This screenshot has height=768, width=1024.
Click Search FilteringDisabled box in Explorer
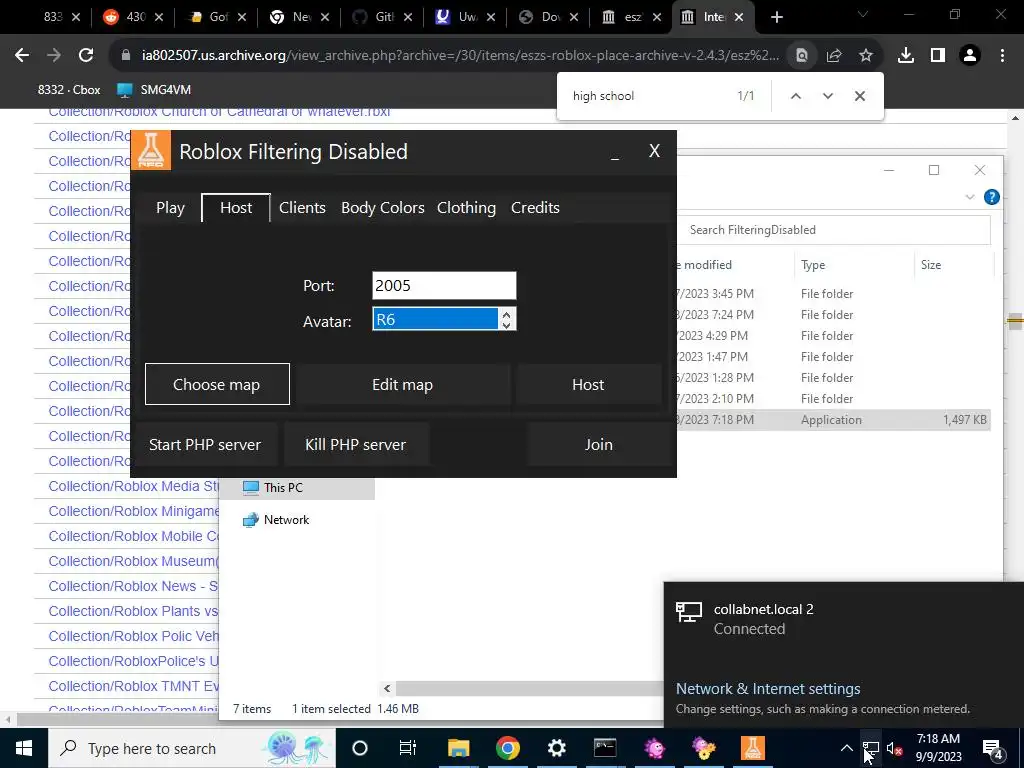[x=836, y=230]
